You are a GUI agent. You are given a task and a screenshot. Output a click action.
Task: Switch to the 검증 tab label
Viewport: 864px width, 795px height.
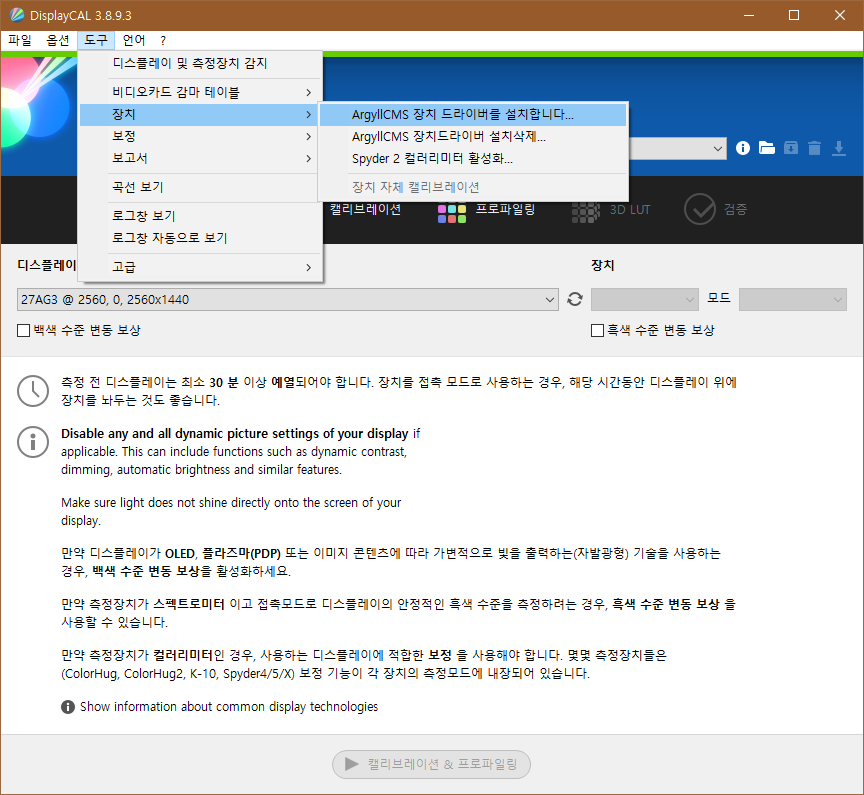(x=735, y=209)
